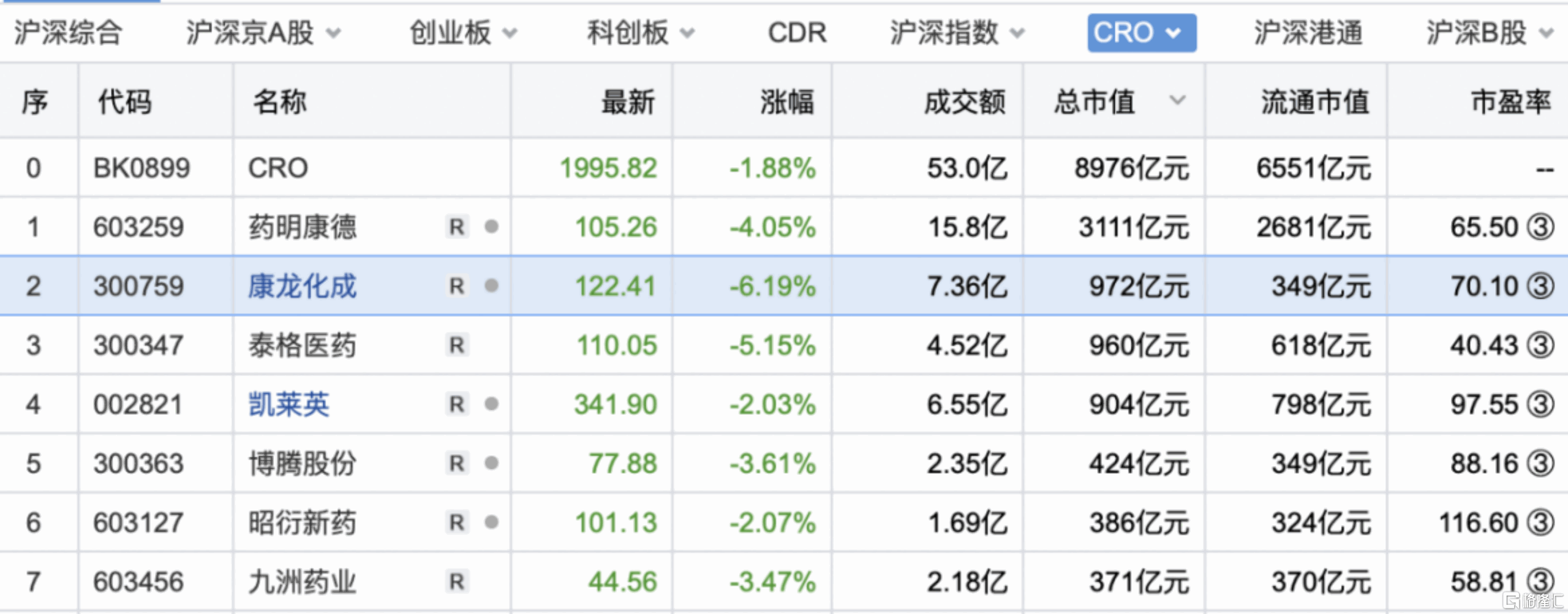Expand the 沪深京A股 dropdown

tap(333, 33)
